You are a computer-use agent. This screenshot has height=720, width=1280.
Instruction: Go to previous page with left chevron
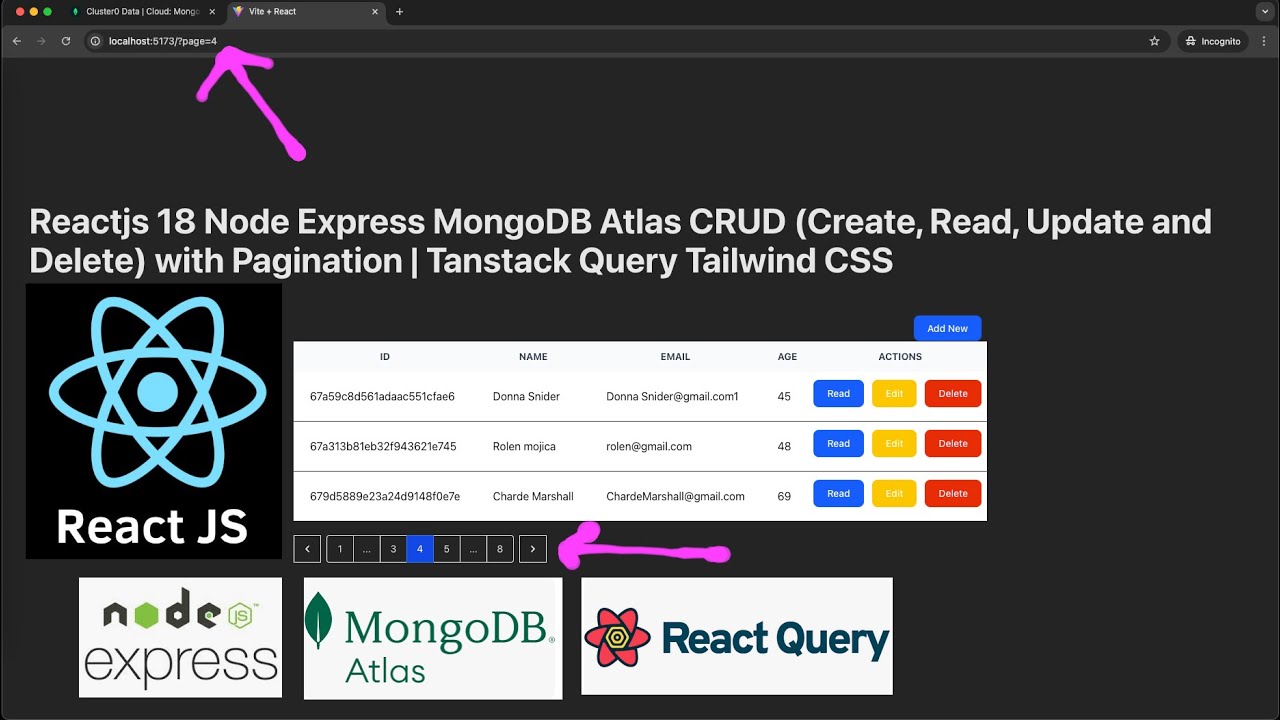click(x=307, y=549)
